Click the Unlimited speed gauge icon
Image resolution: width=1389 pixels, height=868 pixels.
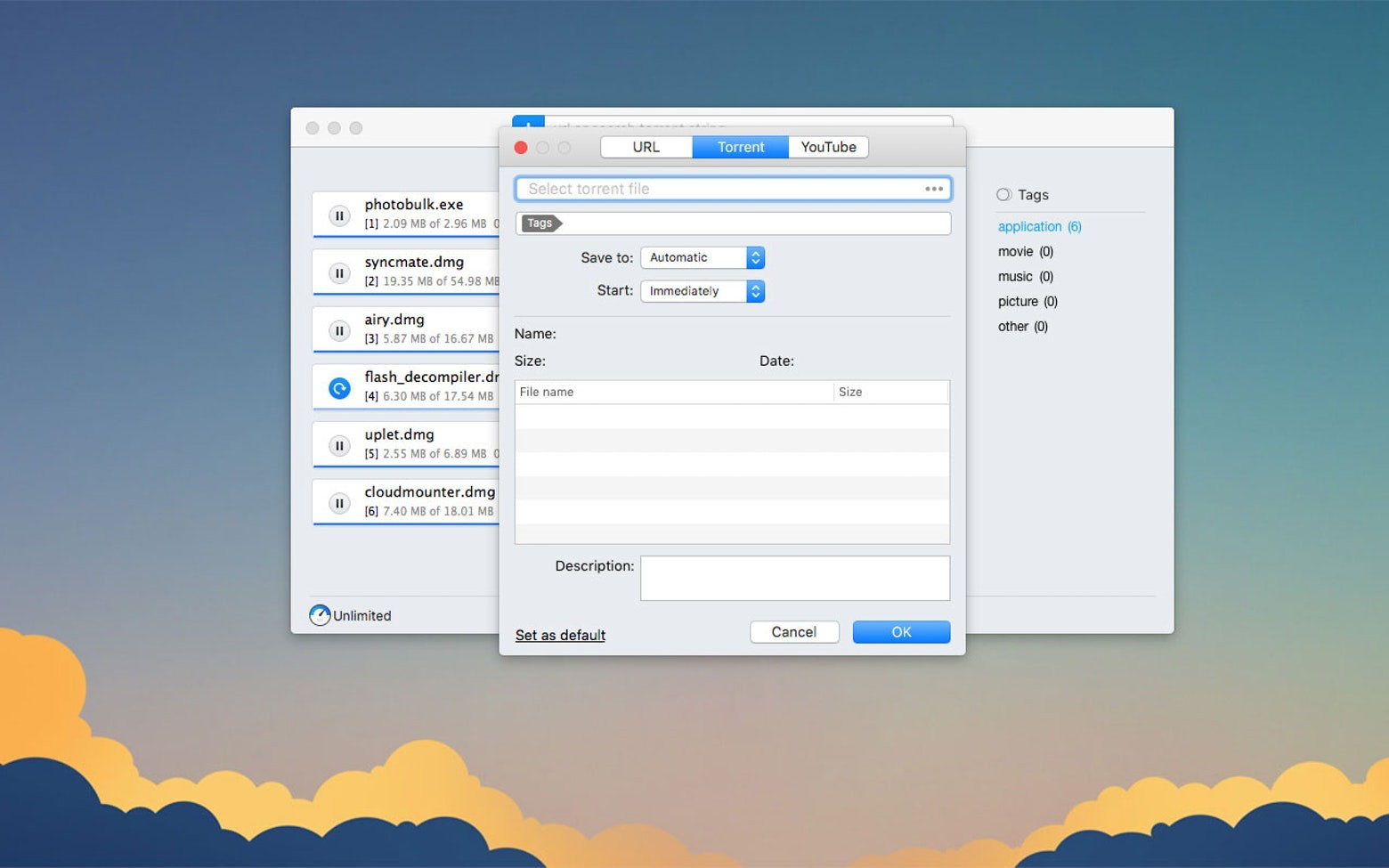point(320,614)
